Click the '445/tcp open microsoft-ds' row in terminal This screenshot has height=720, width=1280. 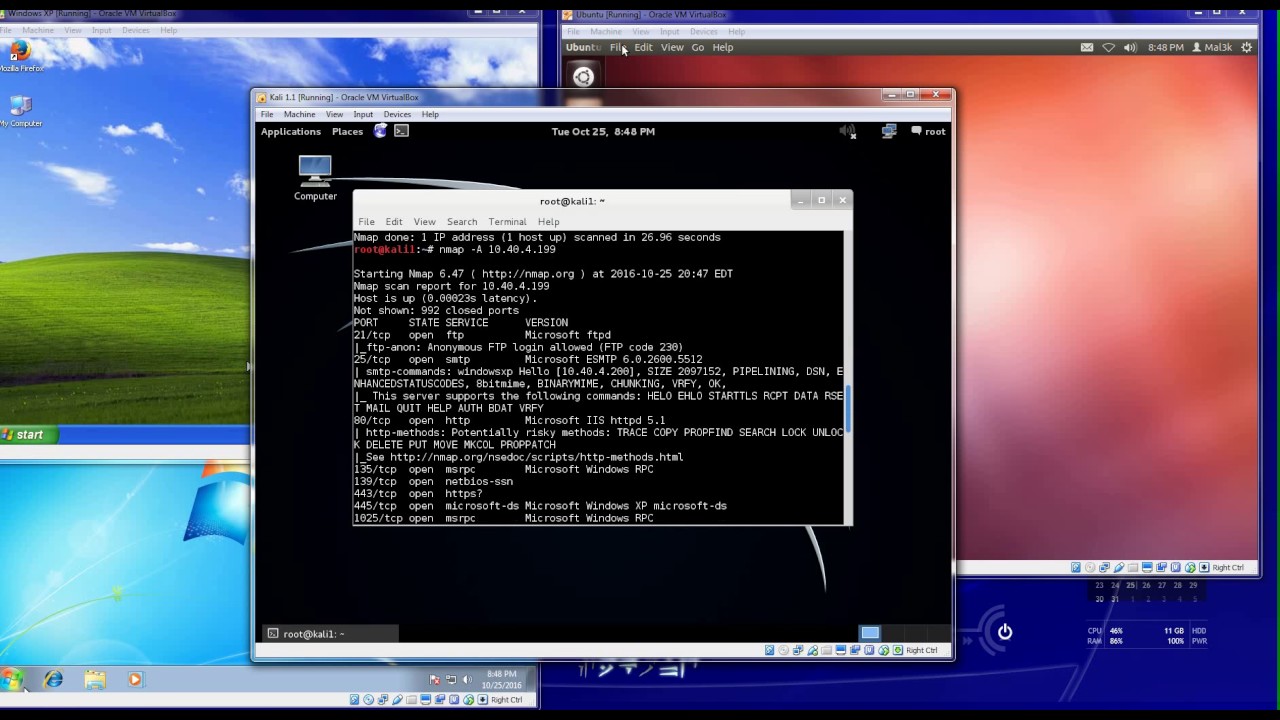coord(540,506)
